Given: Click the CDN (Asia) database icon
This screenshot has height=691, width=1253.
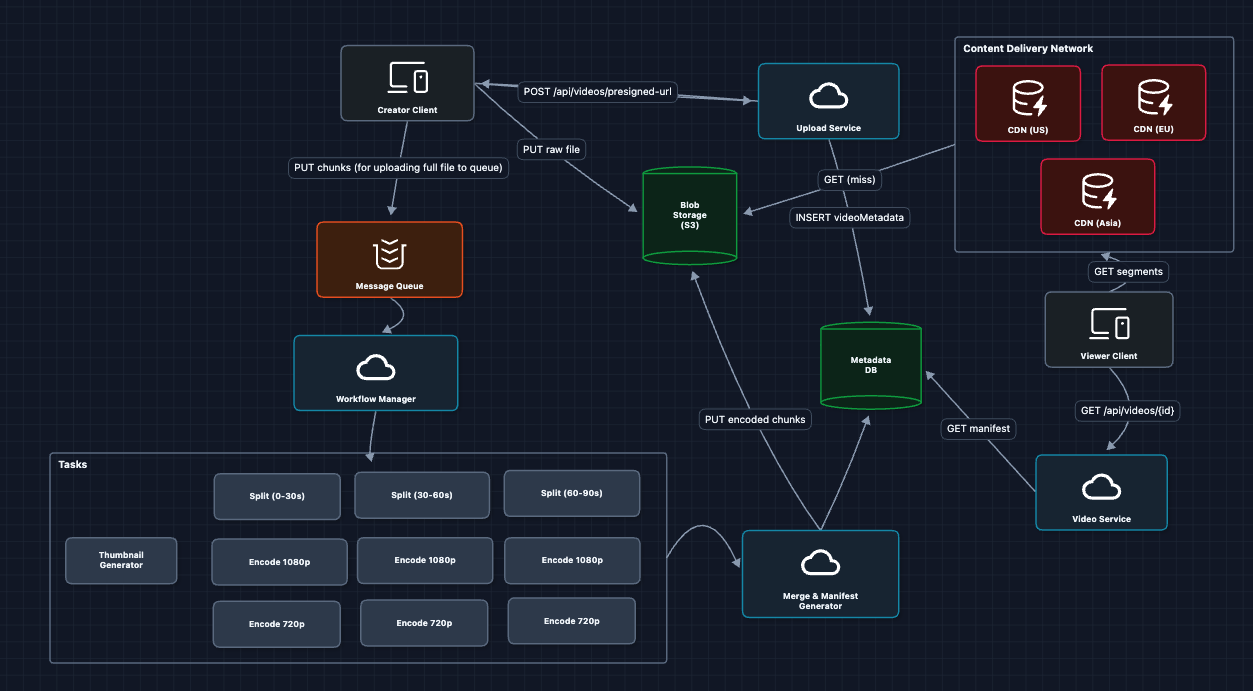Looking at the screenshot, I should point(1097,191).
